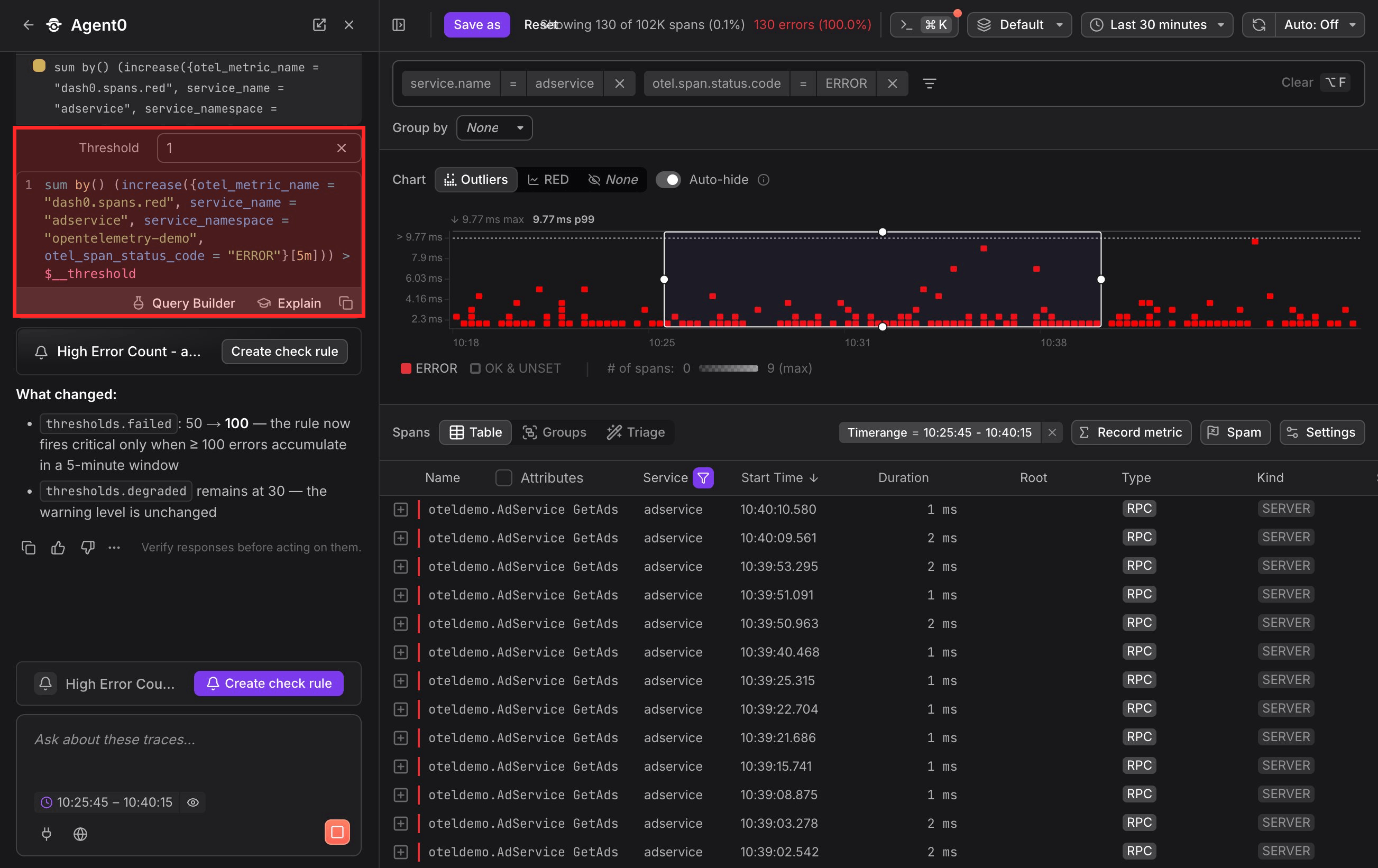Open the Agent0 chat in new window
This screenshot has height=868, width=1378.
coord(319,25)
